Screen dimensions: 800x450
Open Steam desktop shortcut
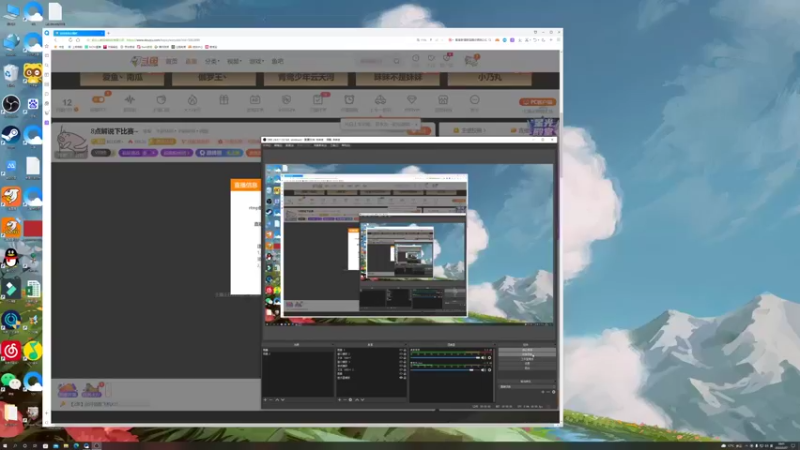click(x=11, y=137)
